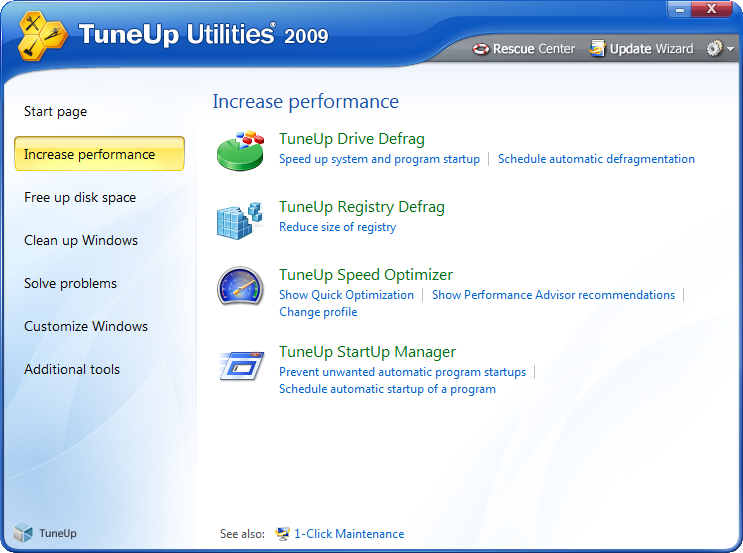Viewport: 743px width, 553px height.
Task: Click the Change profile link
Action: 318,312
